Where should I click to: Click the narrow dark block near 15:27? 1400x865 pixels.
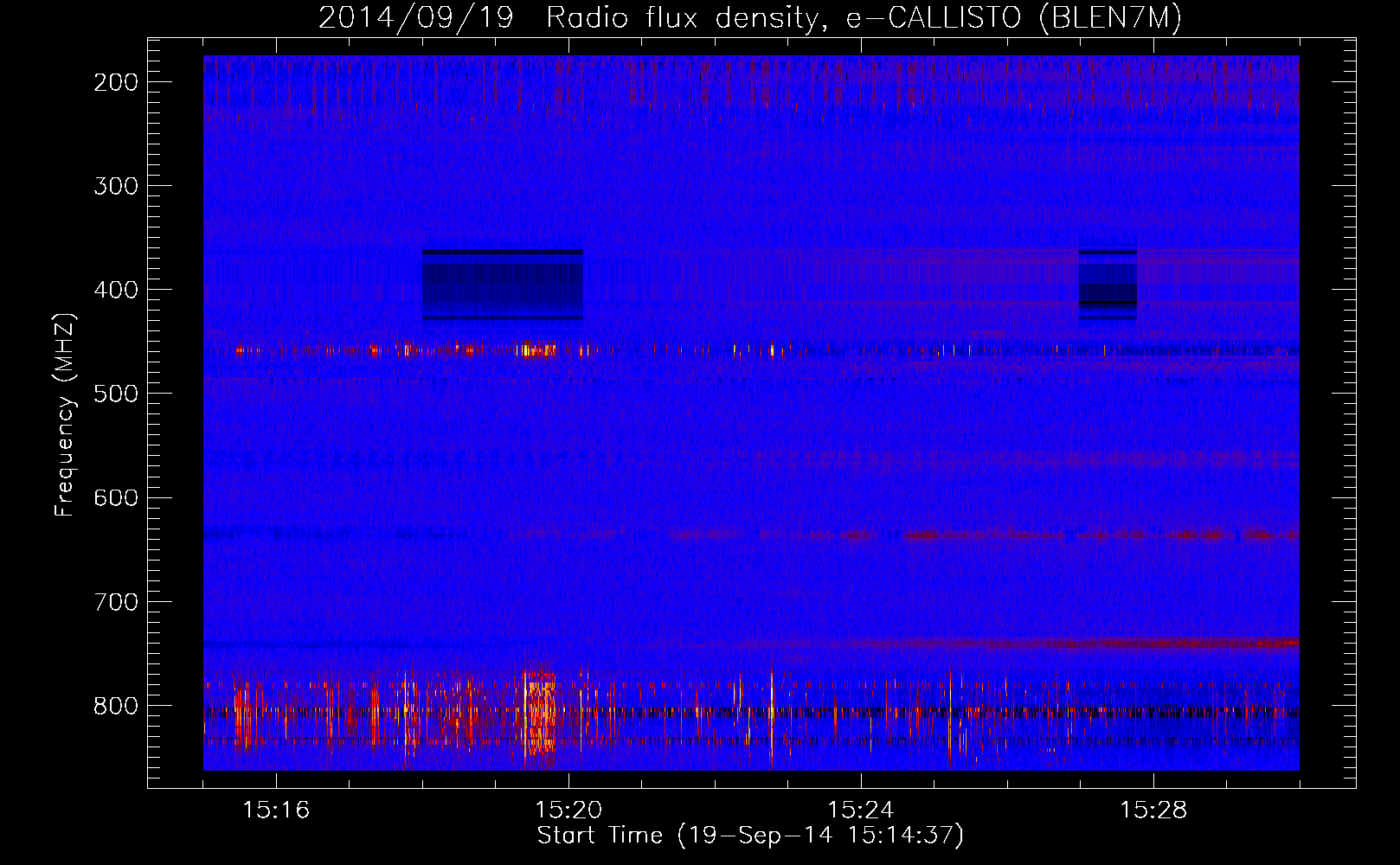pyautogui.click(x=1108, y=285)
